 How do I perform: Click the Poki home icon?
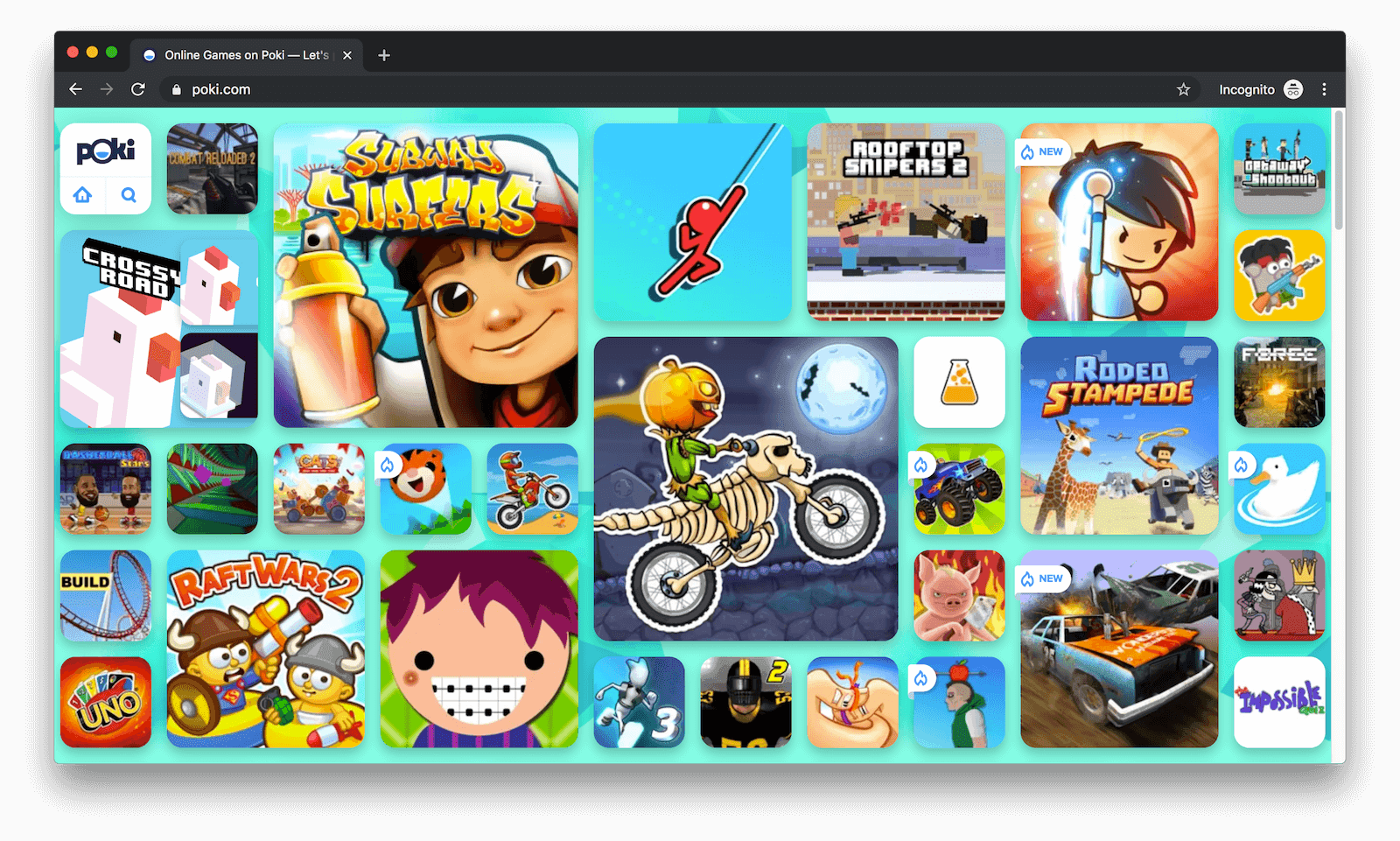82,195
